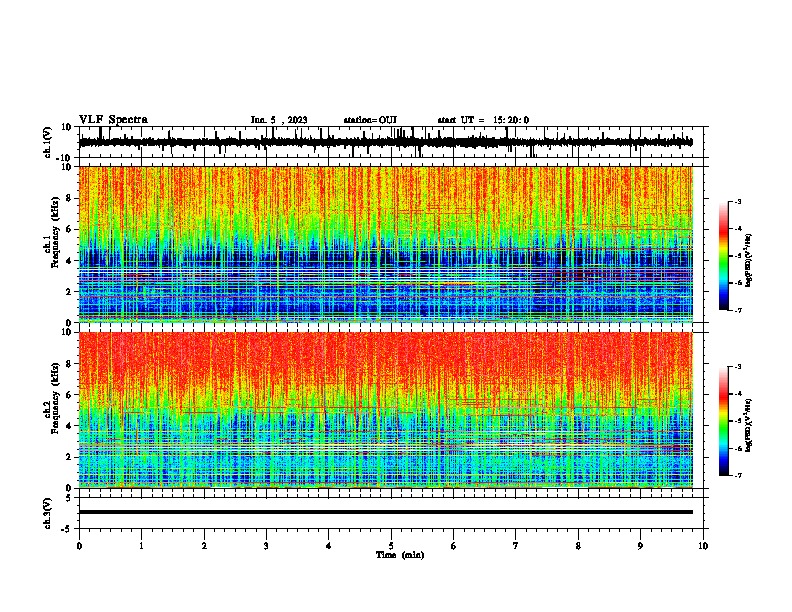Click the ch.2 colorbar PSD unit label
The image size is (792, 612).
748,425
